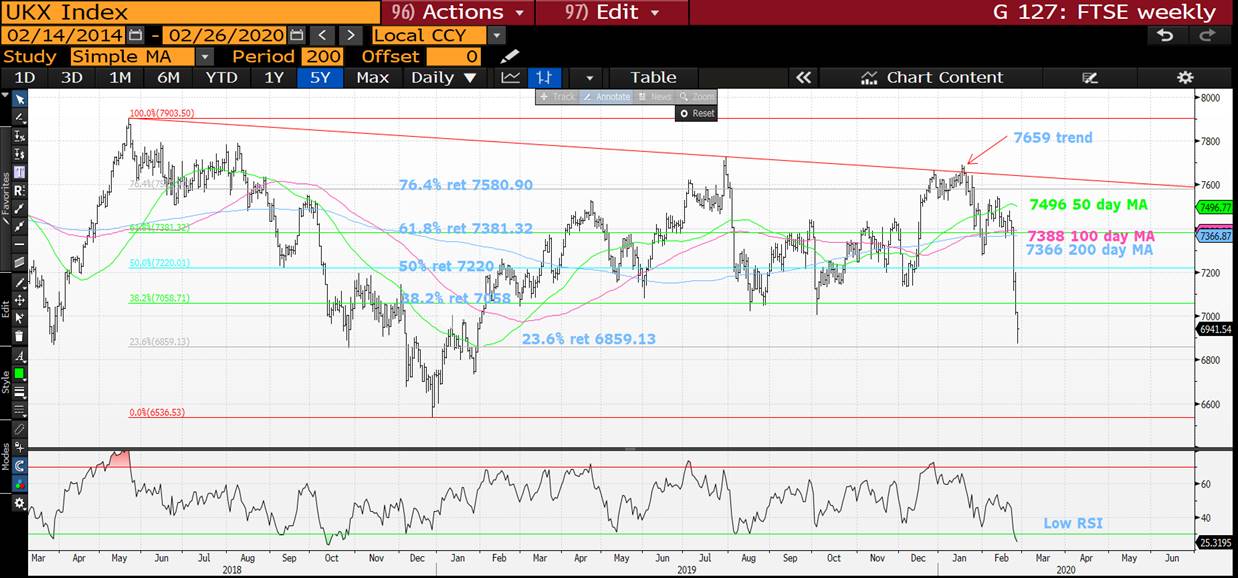Screen dimensions: 1238x578
Task: Click the study edit pencil icon
Action: [x=510, y=56]
